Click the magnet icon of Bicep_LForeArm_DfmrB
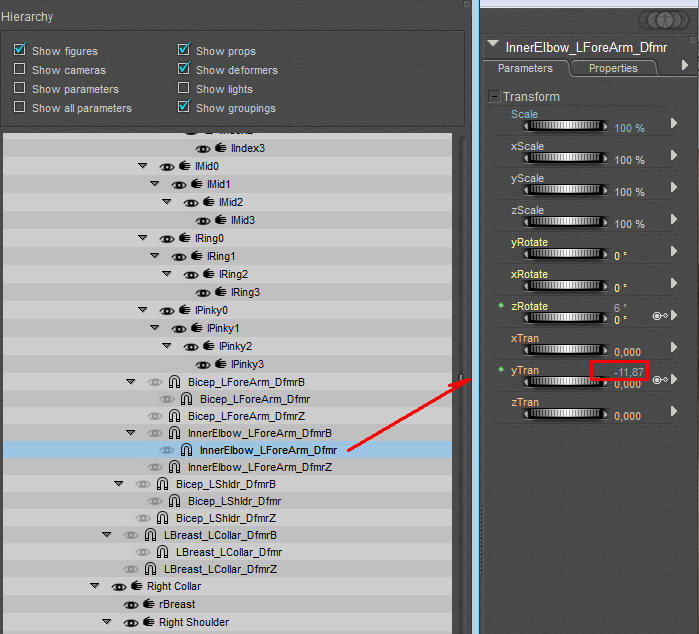 coord(174,382)
